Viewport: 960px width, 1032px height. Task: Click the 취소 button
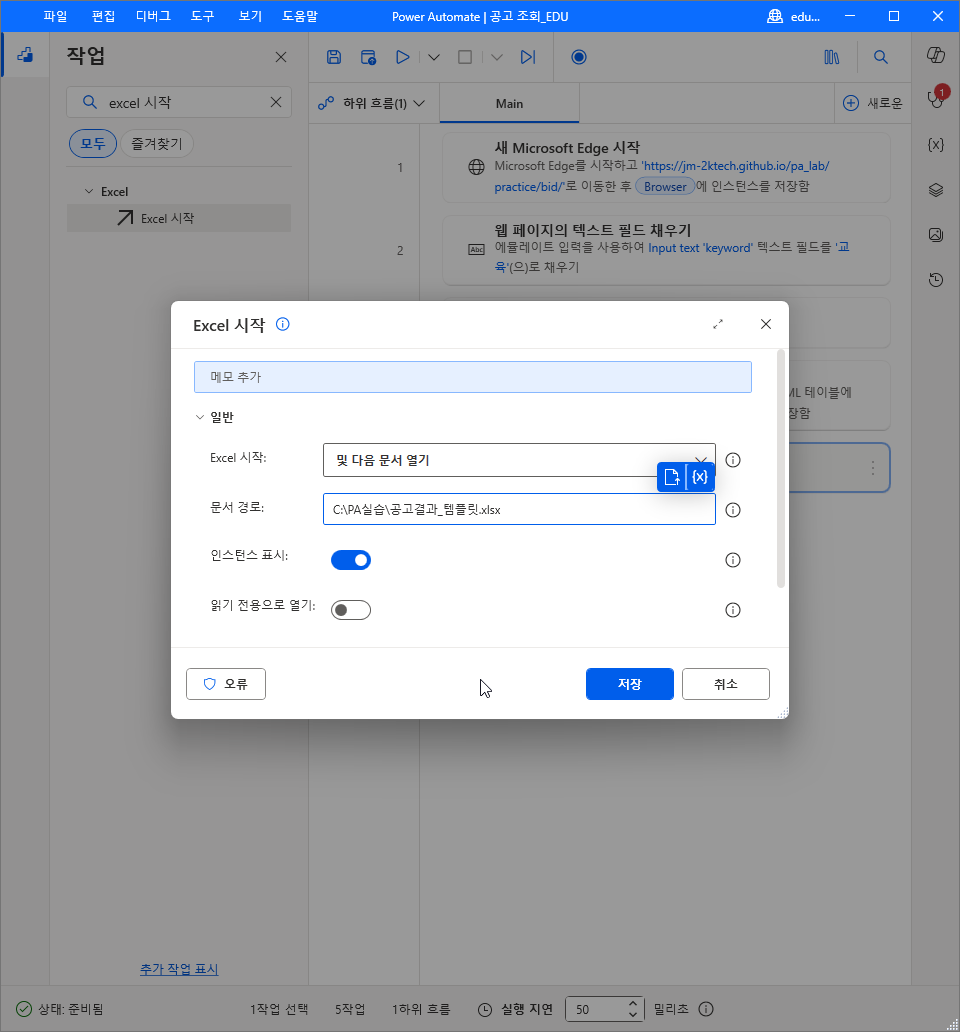[x=726, y=684]
